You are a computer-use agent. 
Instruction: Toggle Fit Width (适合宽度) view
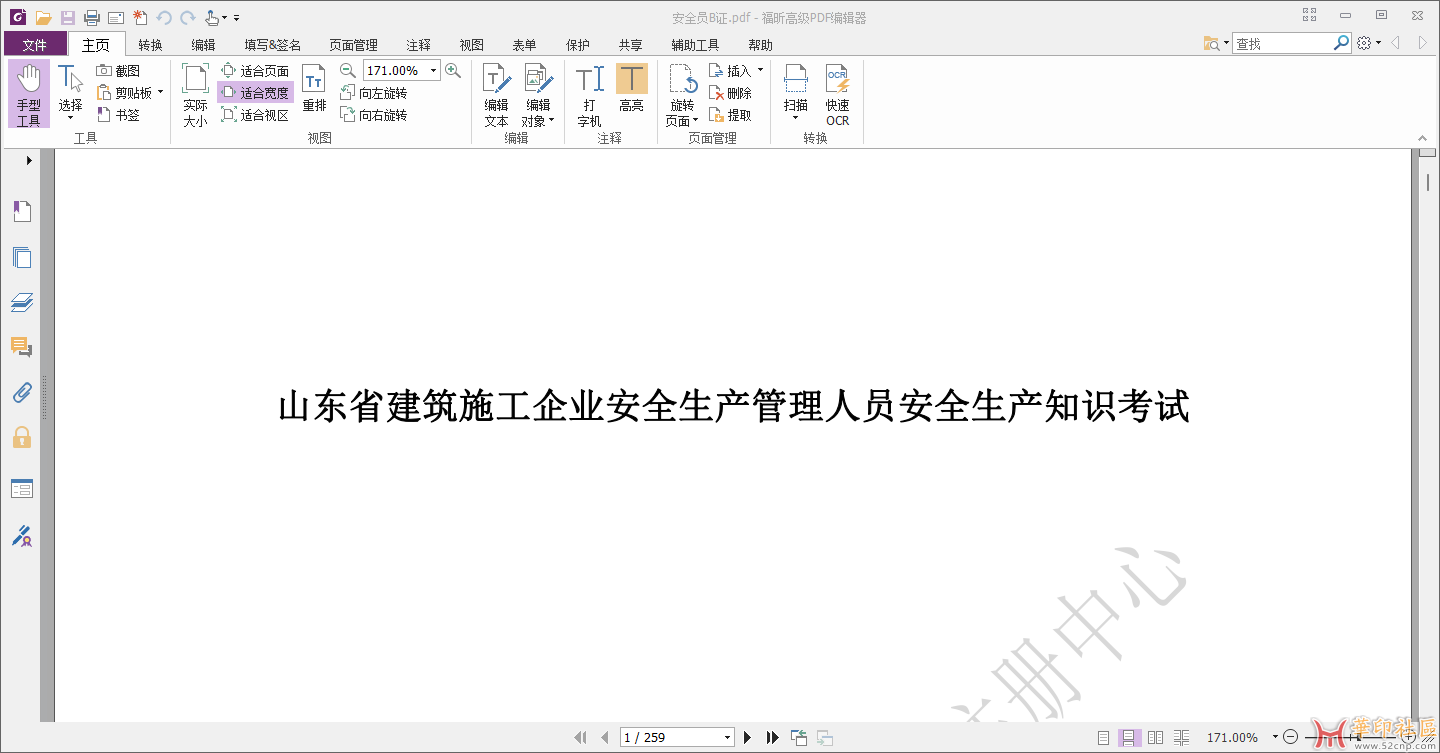(x=255, y=93)
